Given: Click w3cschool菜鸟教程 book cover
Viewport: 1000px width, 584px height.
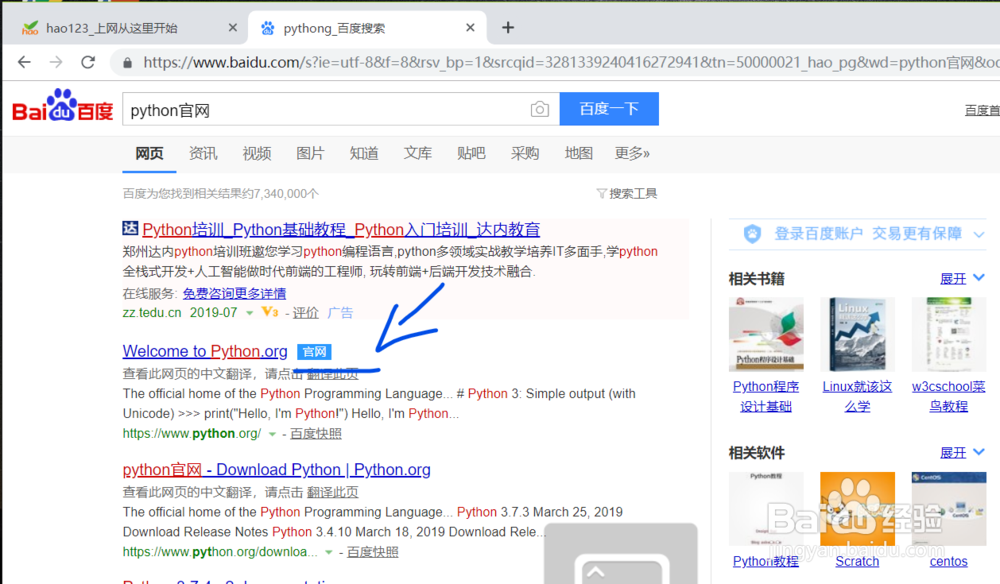Looking at the screenshot, I should [x=948, y=334].
